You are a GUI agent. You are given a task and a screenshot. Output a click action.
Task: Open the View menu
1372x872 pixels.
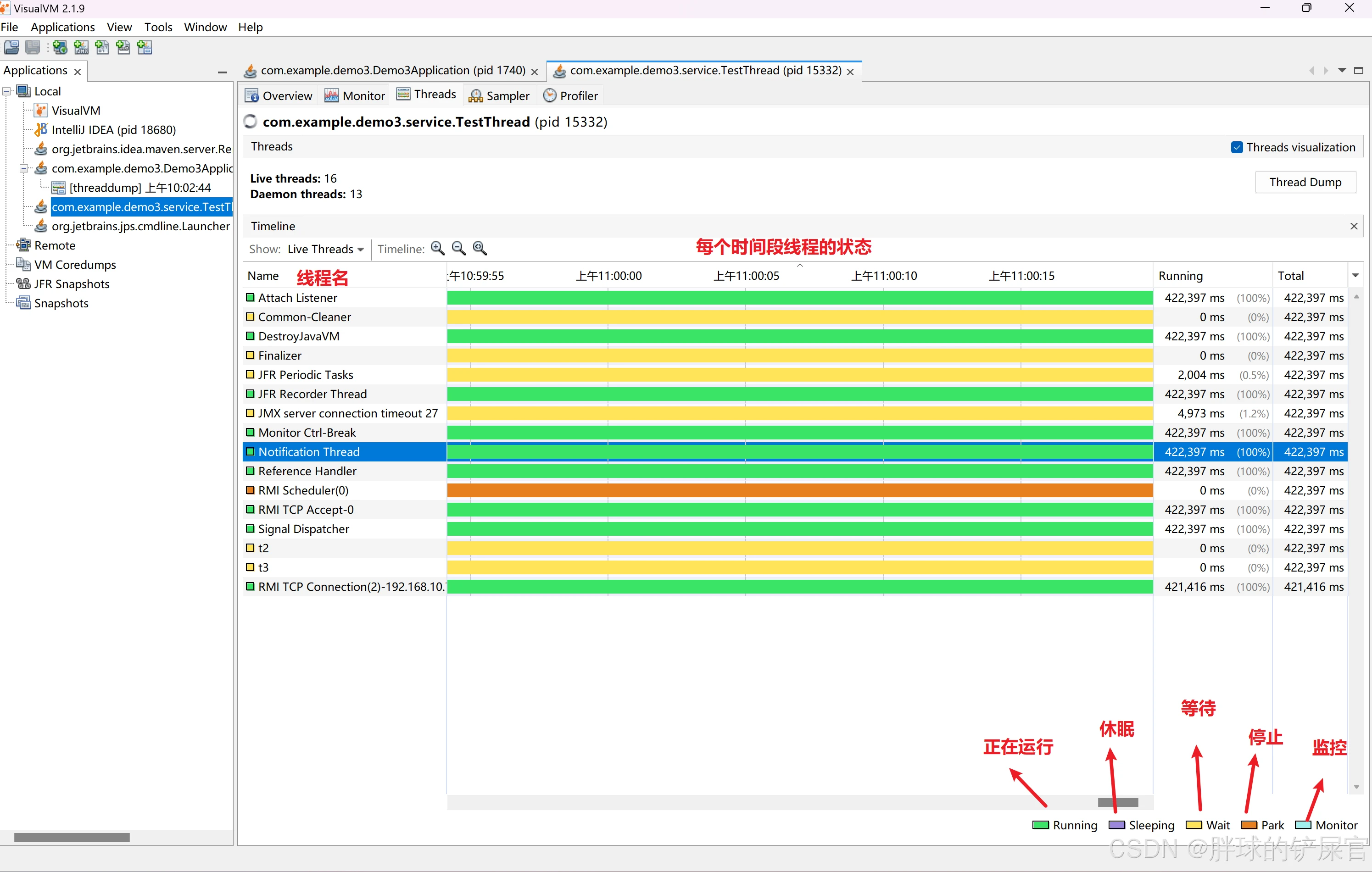(119, 28)
